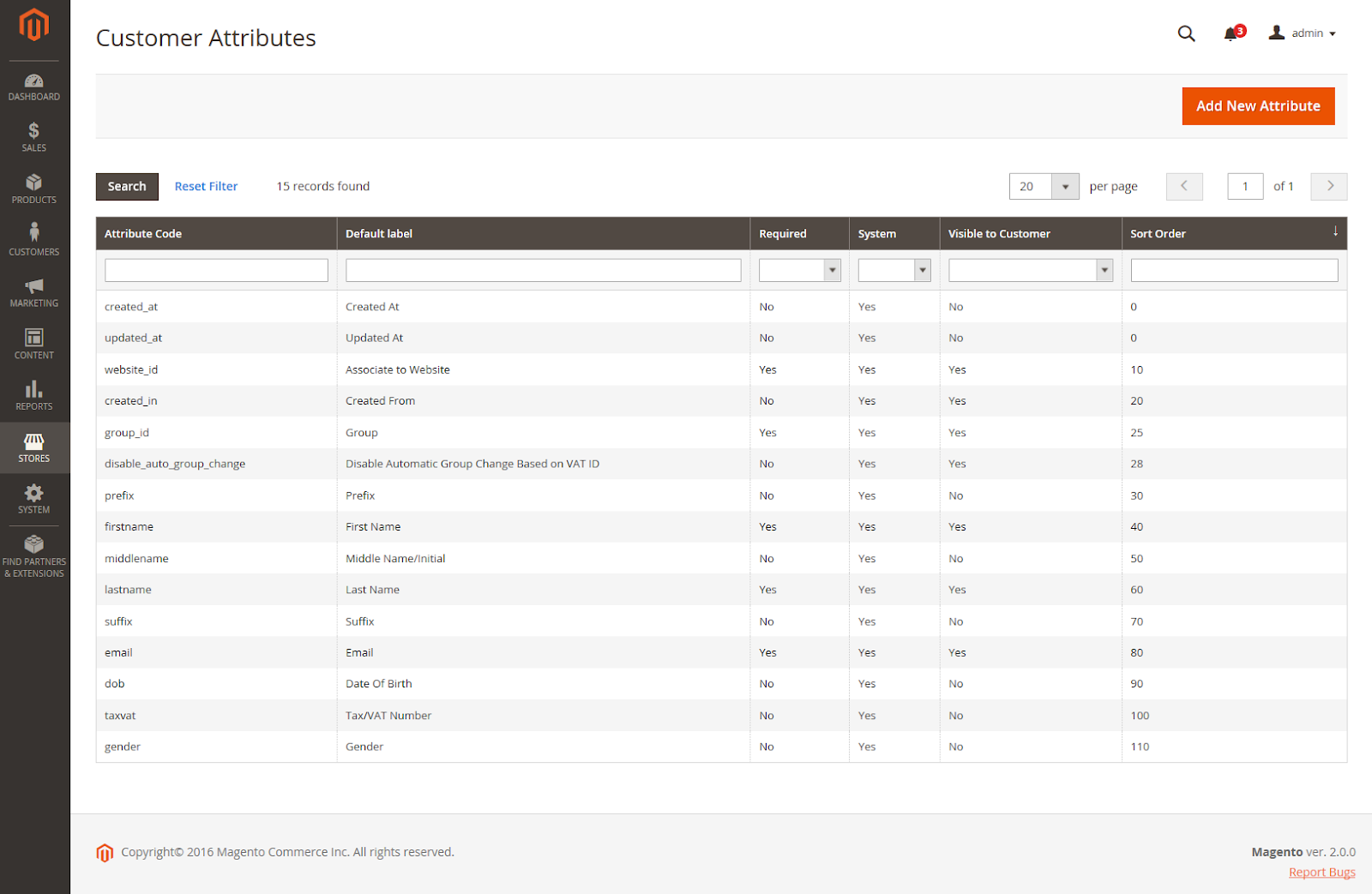Screen dimensions: 1372x894
Task: Open the group_id attribute row
Action: pos(721,433)
